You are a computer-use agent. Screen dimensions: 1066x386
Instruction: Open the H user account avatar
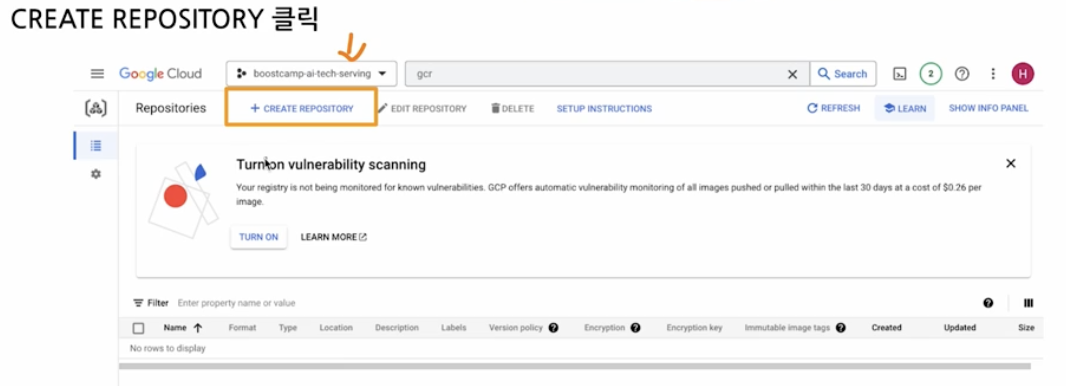[1022, 74]
